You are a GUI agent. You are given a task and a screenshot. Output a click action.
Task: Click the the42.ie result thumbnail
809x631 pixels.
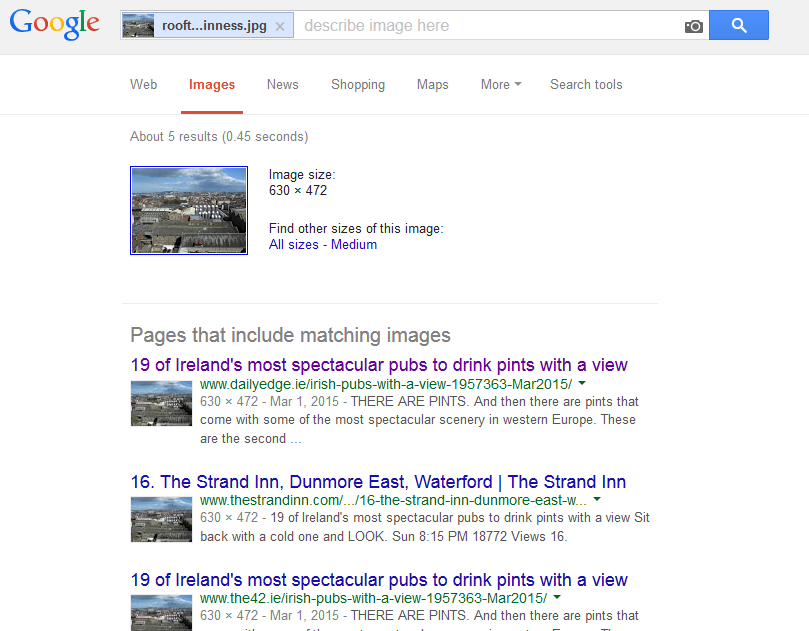161,613
